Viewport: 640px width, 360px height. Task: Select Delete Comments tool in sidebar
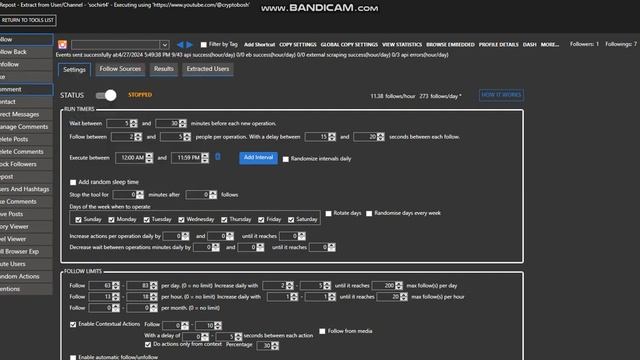click(26, 151)
